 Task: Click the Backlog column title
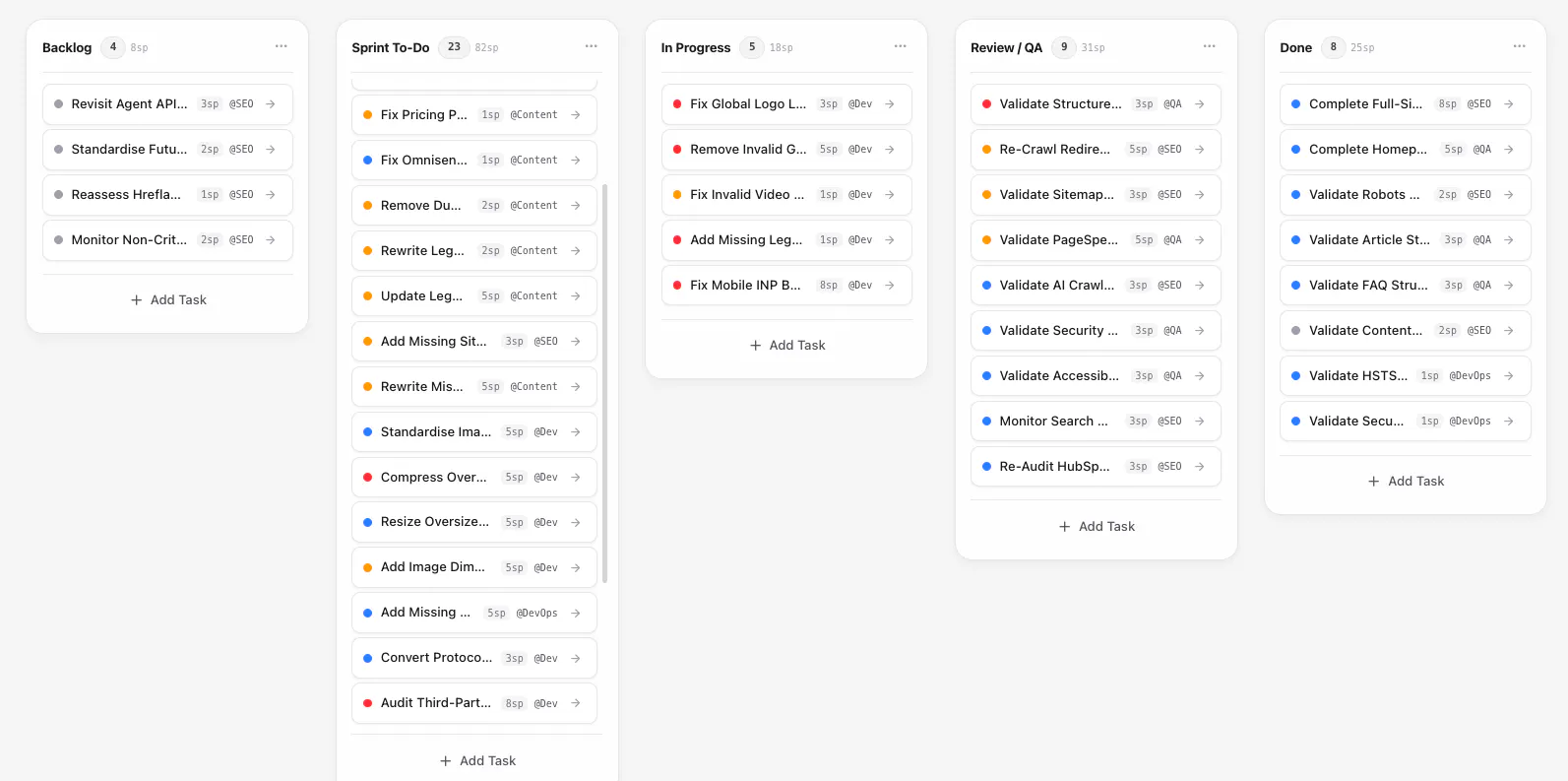[x=67, y=47]
